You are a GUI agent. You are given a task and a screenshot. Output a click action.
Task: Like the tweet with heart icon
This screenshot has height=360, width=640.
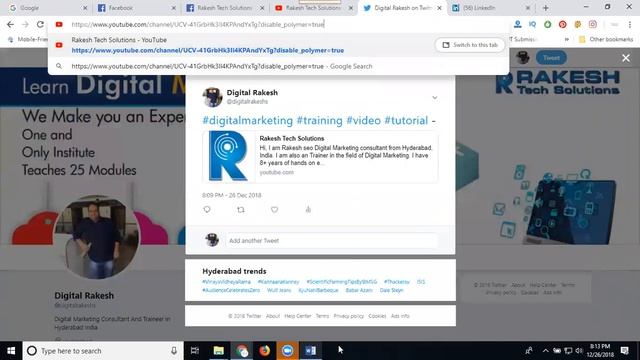pos(274,209)
